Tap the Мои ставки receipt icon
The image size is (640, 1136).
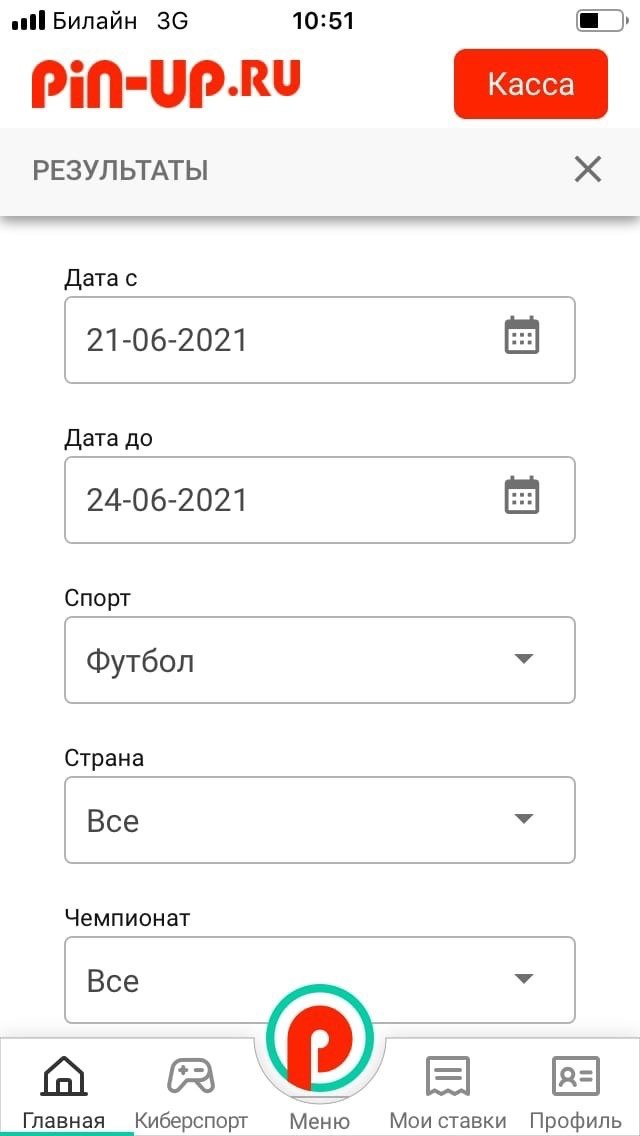pos(447,1077)
